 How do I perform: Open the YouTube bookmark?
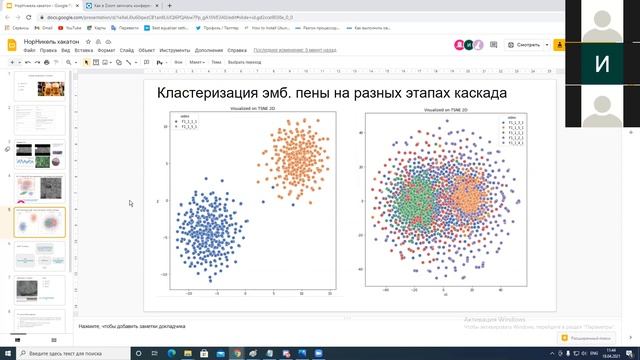(x=70, y=28)
